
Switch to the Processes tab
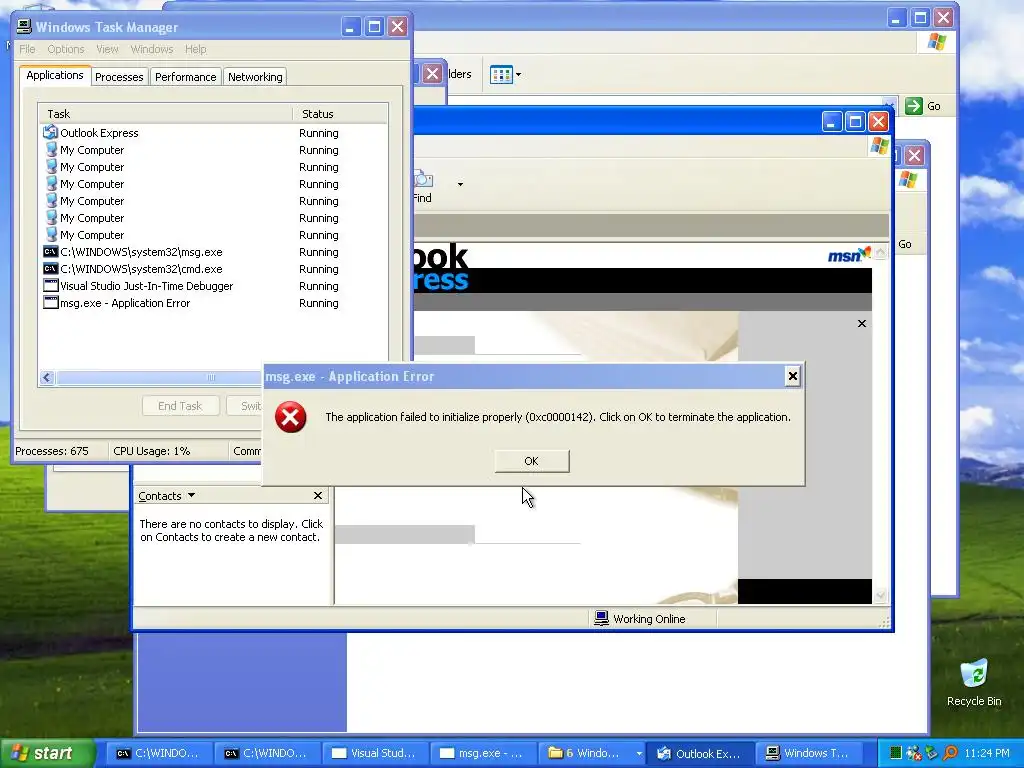(119, 77)
